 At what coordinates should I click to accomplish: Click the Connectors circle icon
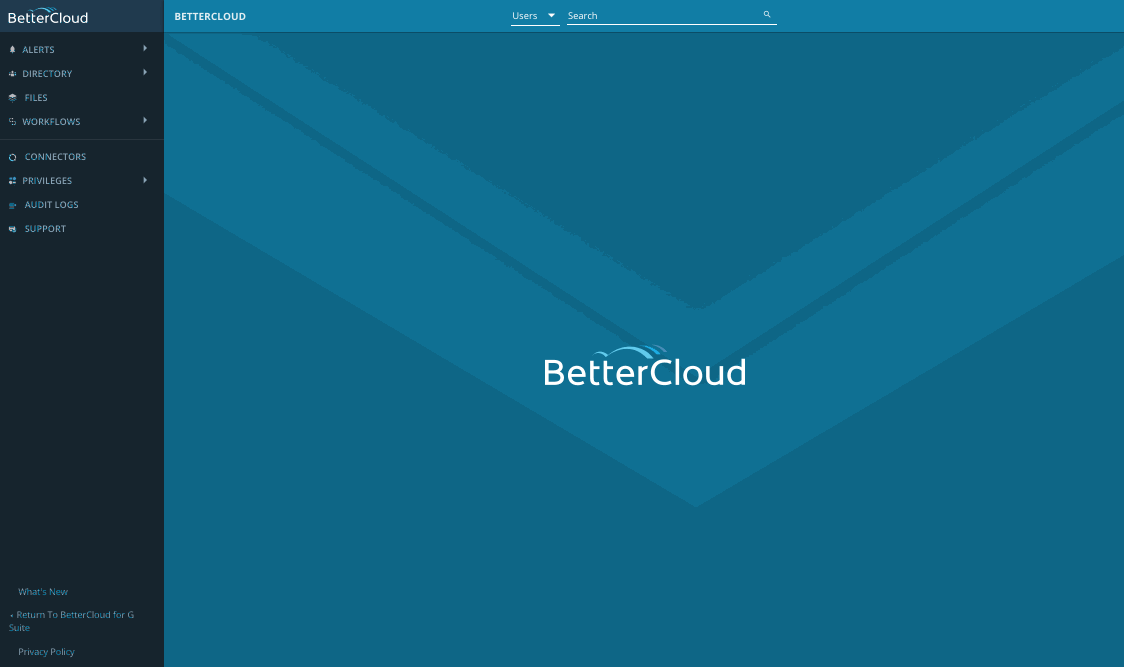(12, 157)
